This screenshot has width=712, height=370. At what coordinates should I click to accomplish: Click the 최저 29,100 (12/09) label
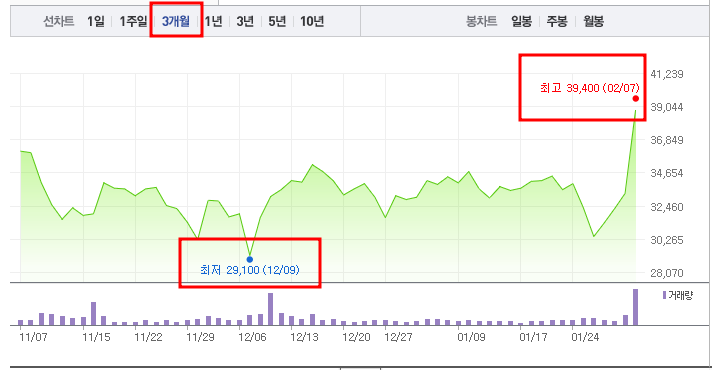pos(250,270)
